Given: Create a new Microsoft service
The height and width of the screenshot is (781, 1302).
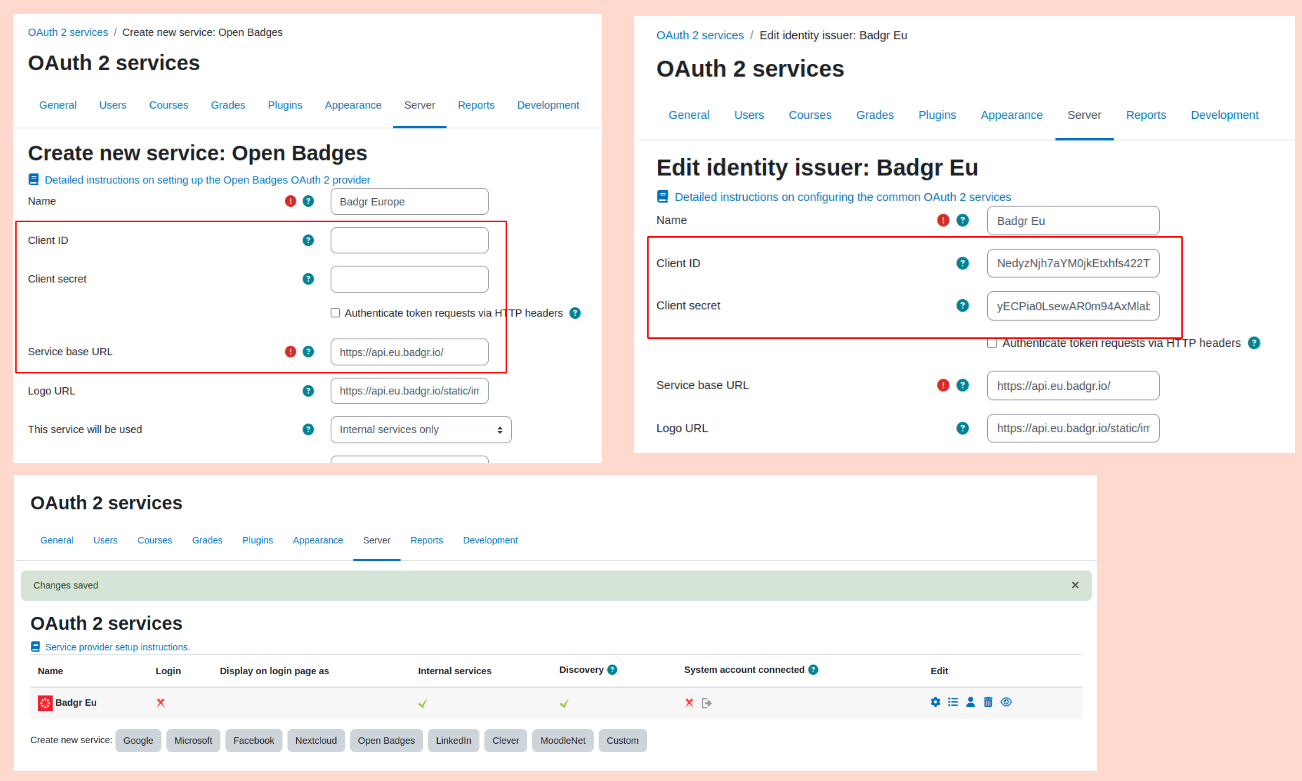Looking at the screenshot, I should coord(193,741).
